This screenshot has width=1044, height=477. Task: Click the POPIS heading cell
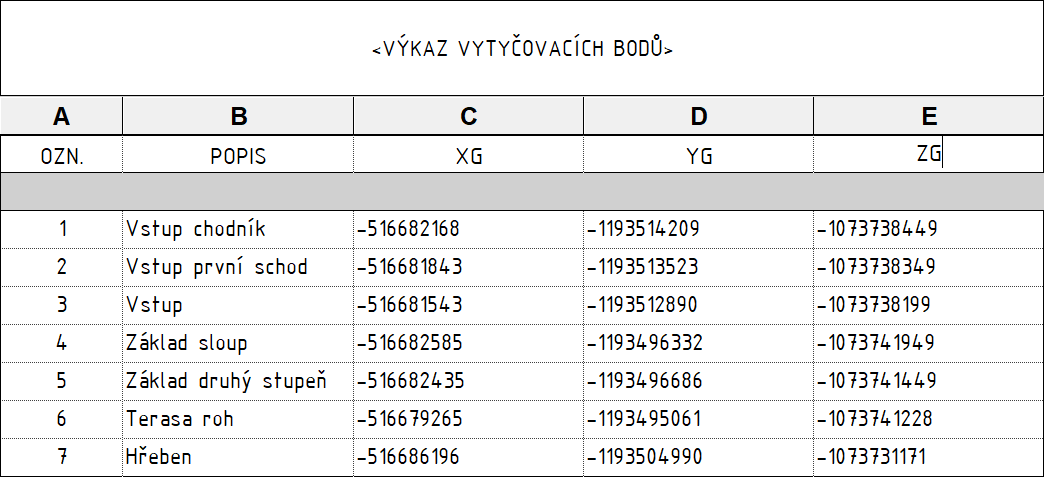238,155
